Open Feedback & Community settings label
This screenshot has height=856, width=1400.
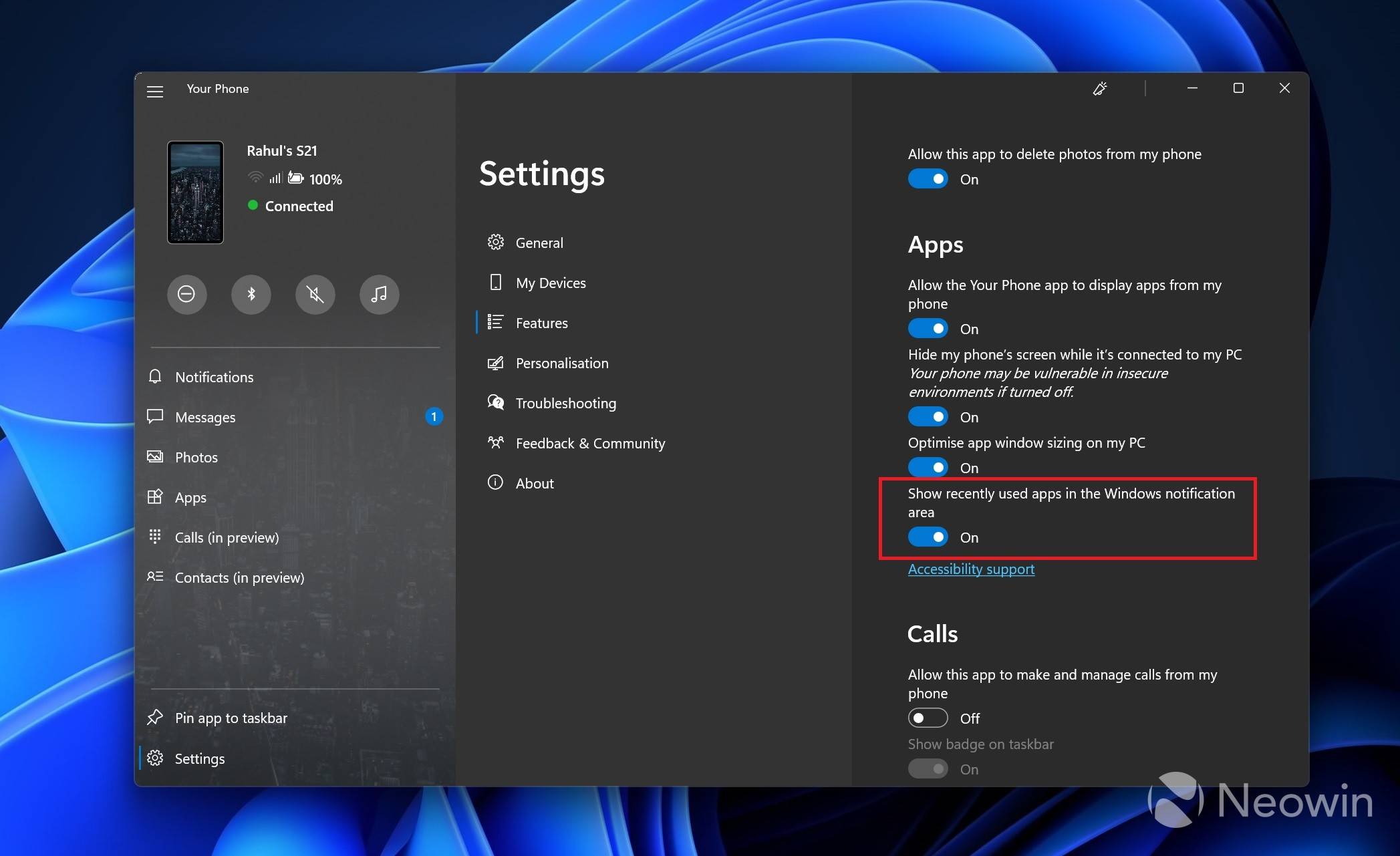tap(591, 443)
